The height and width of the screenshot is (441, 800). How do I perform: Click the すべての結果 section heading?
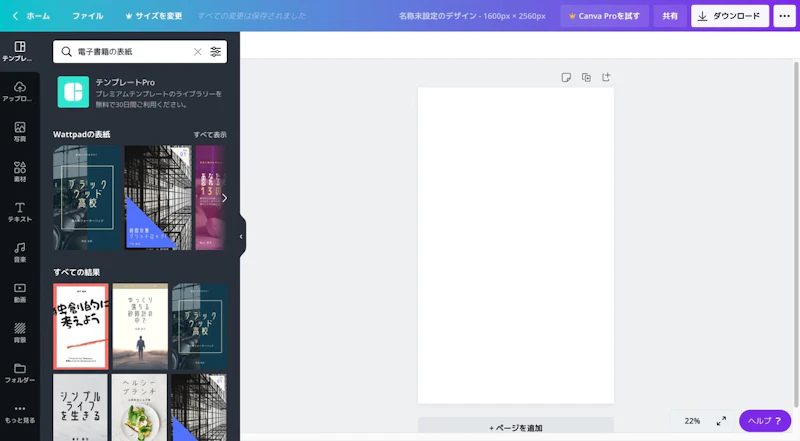77,273
